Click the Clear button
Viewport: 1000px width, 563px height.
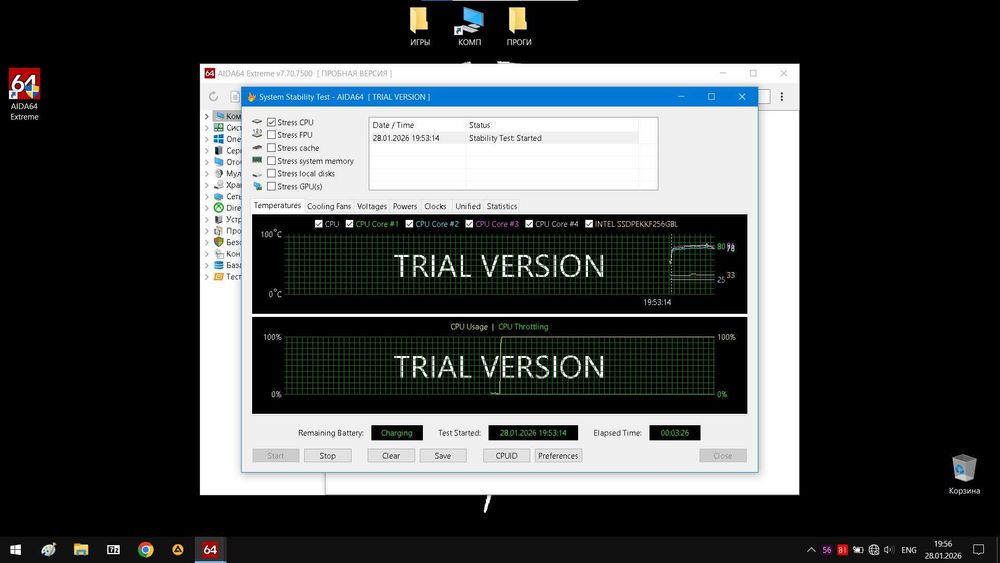[x=391, y=455]
